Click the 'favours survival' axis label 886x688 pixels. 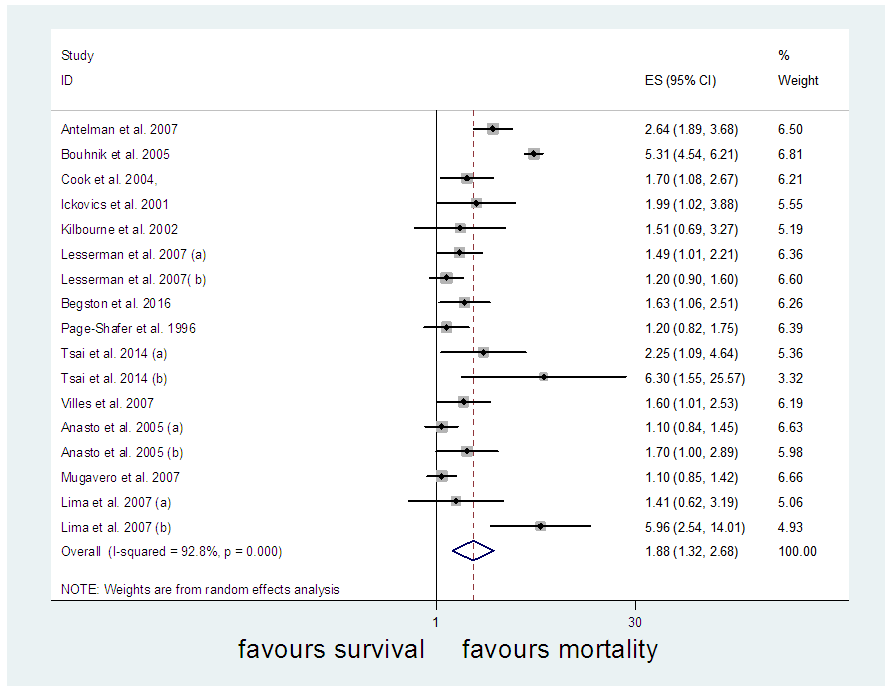click(x=332, y=650)
